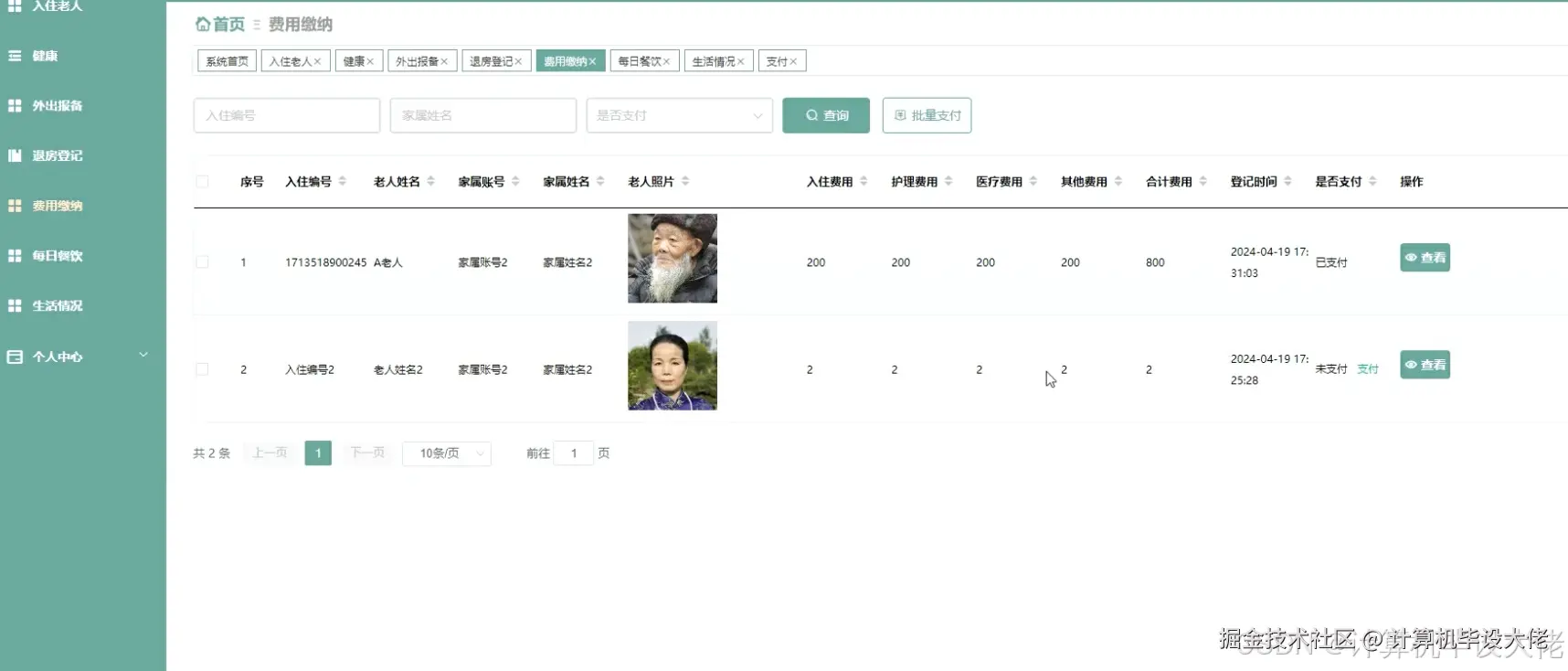View details of the 老人姓名2 row

point(1425,365)
